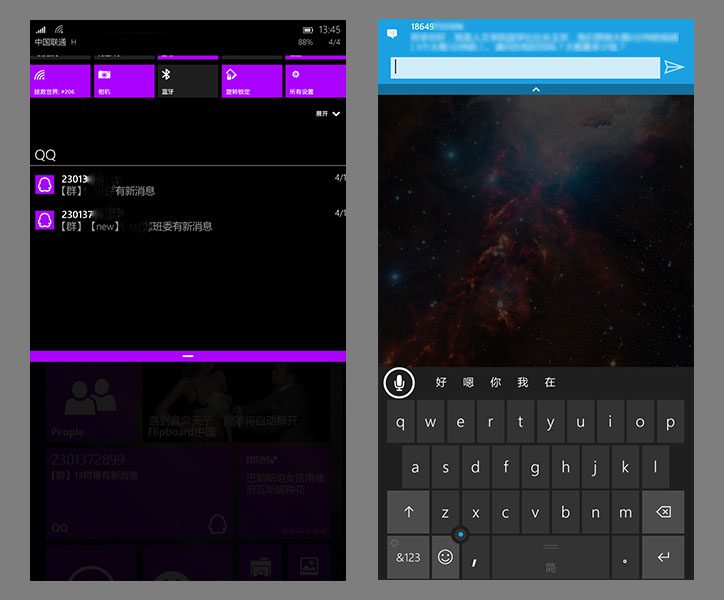Tap the d key

(x=476, y=467)
